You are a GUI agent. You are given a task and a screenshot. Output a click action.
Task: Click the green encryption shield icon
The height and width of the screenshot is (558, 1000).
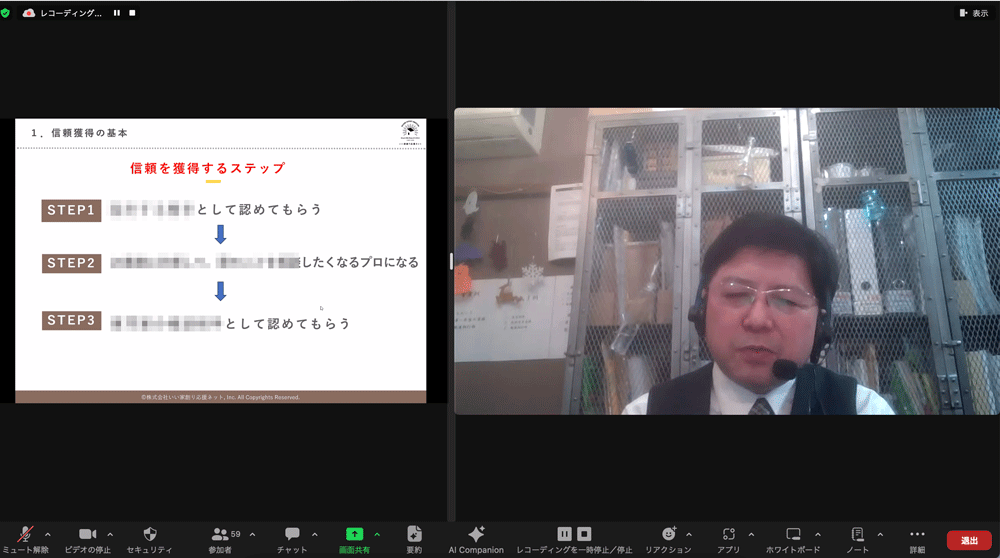coord(6,13)
